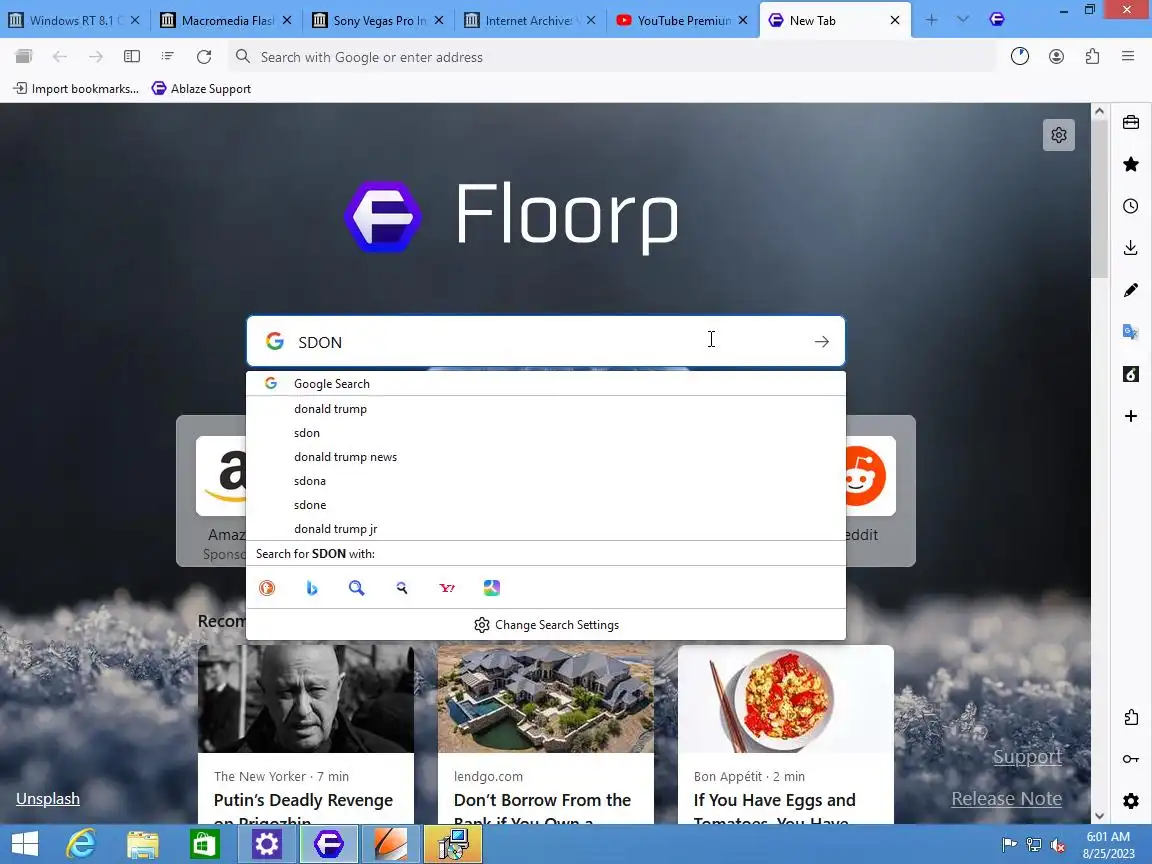The image size is (1152, 864).
Task: Choose Google Search header in suggestions
Action: (546, 384)
